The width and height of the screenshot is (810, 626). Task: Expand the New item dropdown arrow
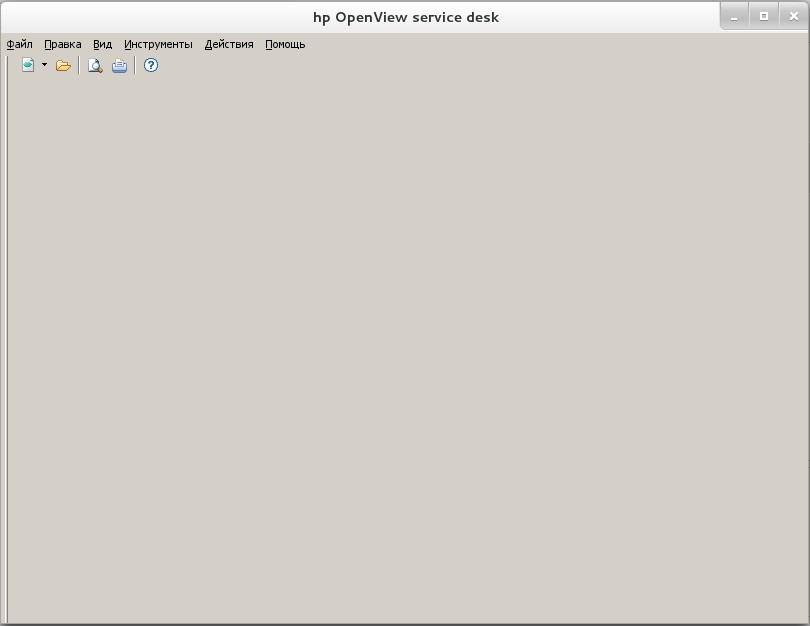pyautogui.click(x=44, y=65)
